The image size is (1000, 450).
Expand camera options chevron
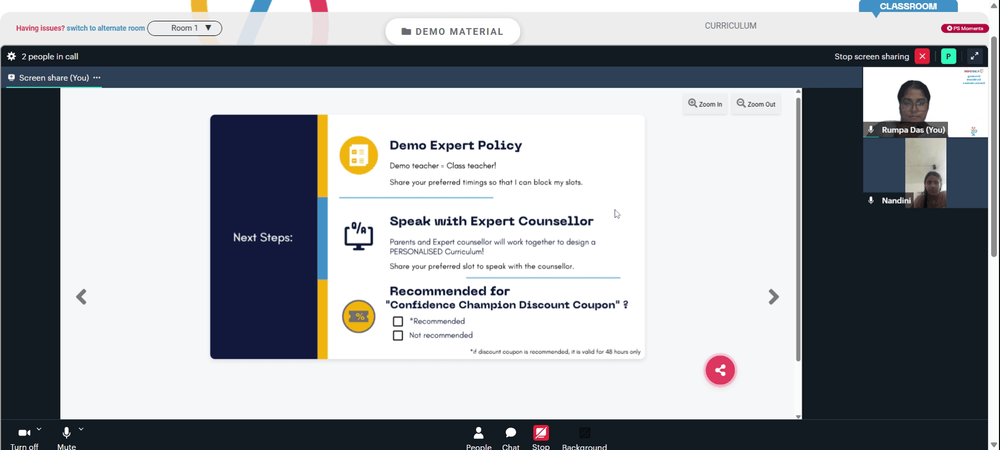(x=39, y=429)
